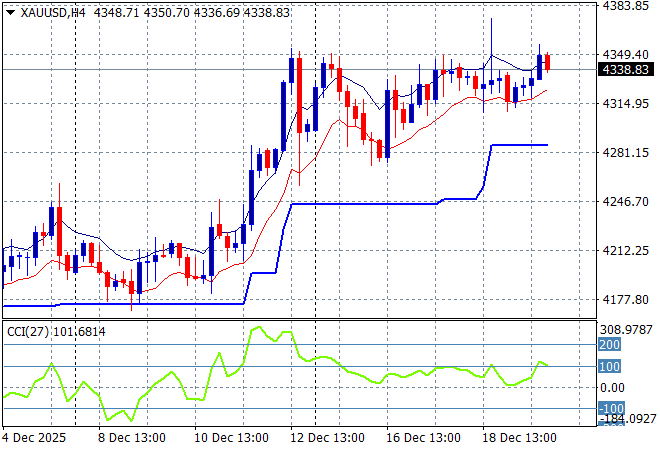Click the CCI 100 level label
Image resolution: width=660 pixels, height=450 pixels.
[609, 366]
